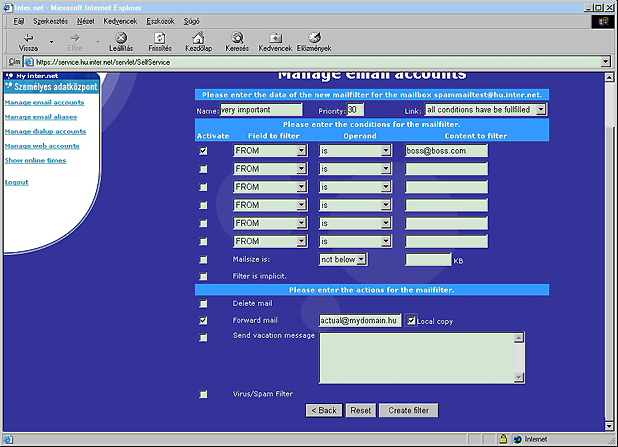Toggle the Local copy checkbox
This screenshot has height=447, width=618.
click(411, 320)
